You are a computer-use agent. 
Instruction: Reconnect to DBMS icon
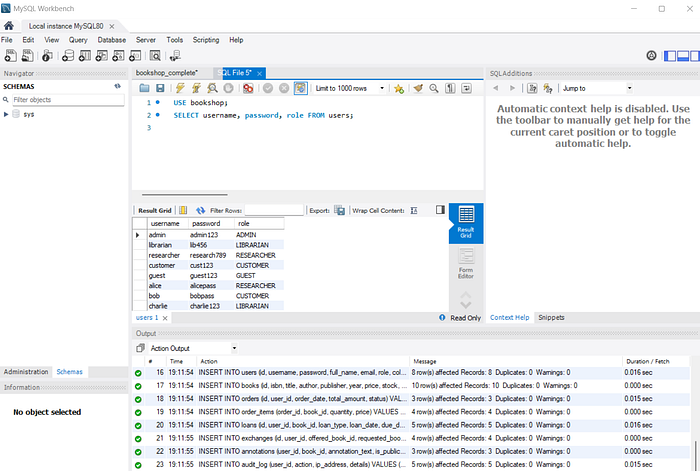click(x=175, y=56)
